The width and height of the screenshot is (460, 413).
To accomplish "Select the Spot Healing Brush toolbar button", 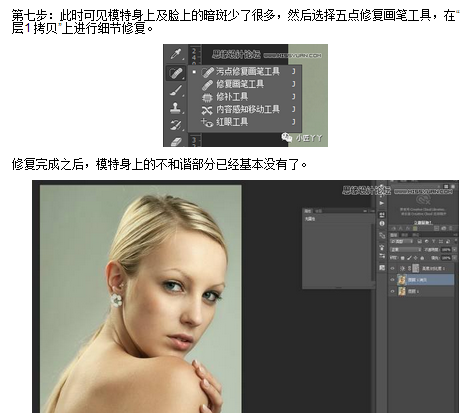I will (176, 72).
